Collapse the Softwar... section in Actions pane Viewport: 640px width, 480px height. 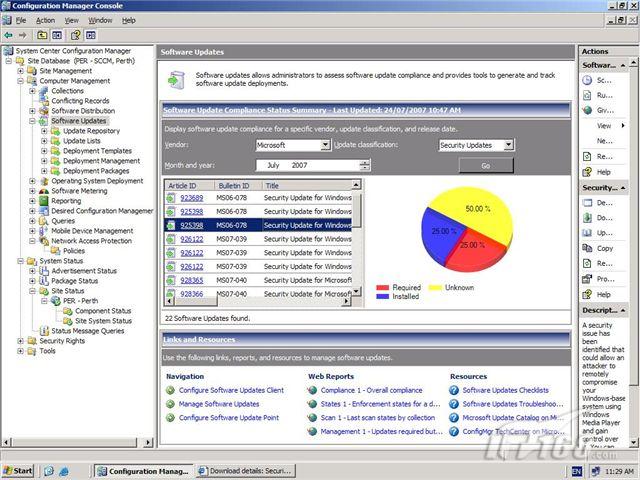click(623, 65)
